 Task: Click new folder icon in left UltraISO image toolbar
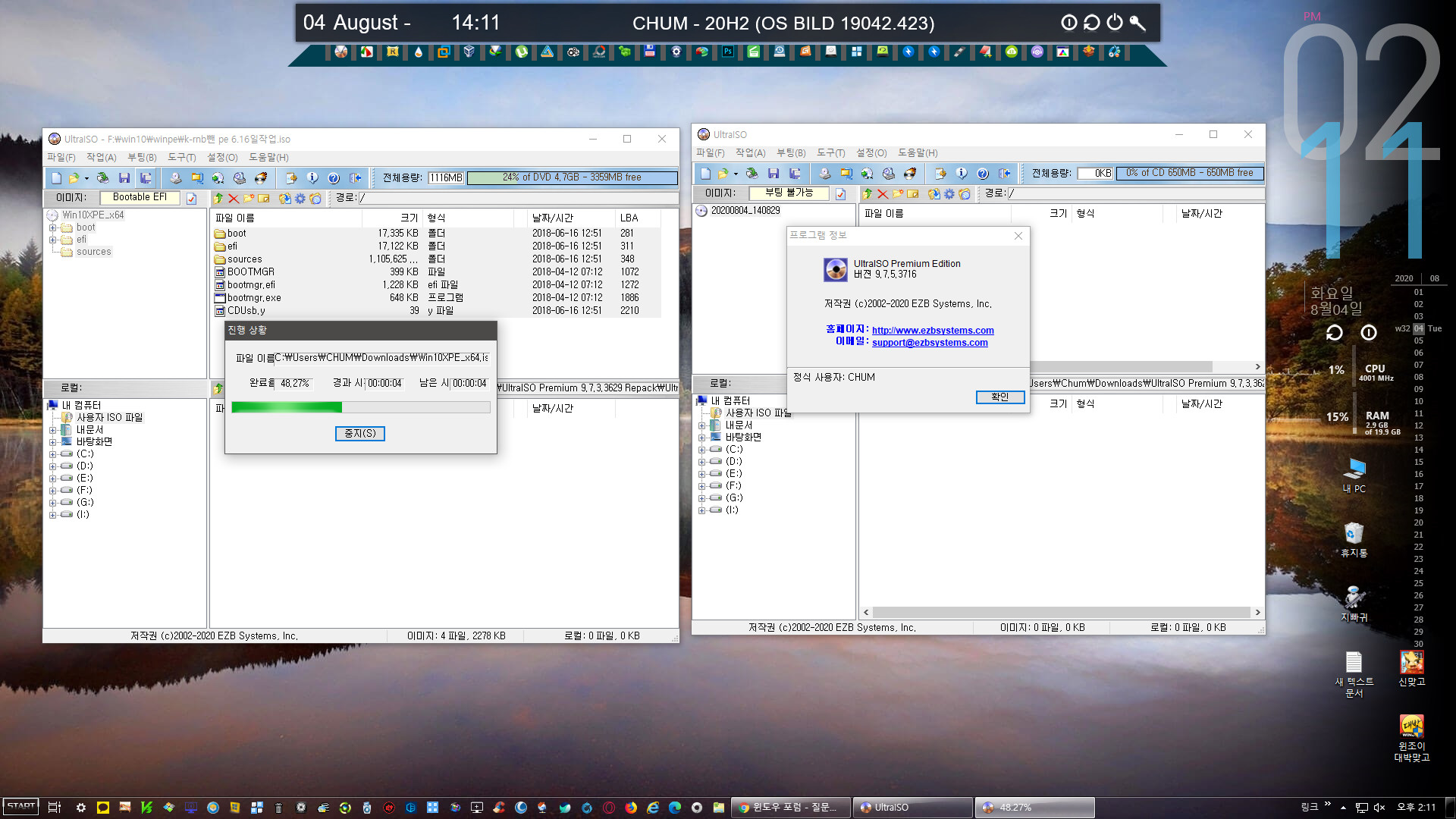pos(249,199)
